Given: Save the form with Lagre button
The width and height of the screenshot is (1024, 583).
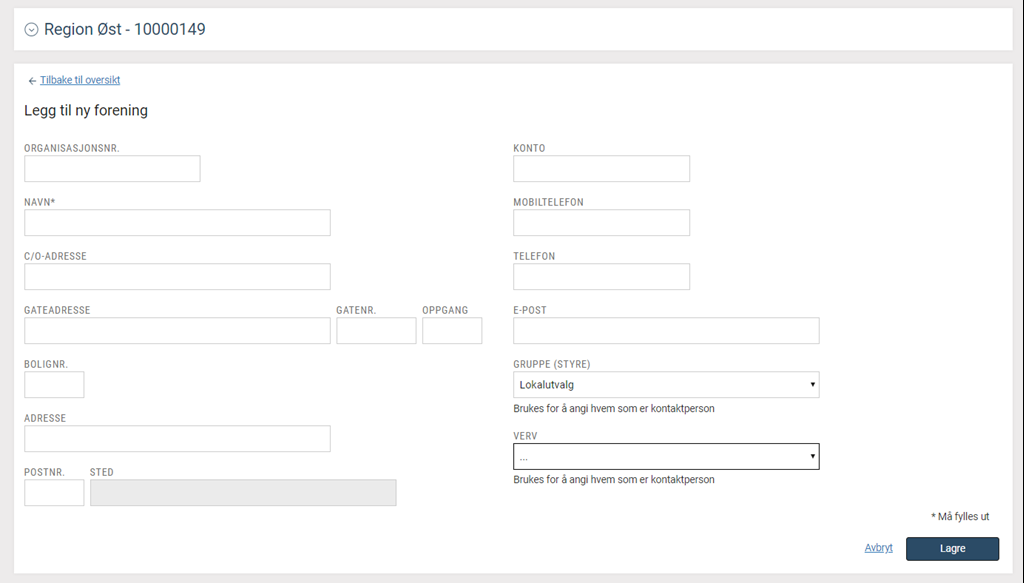Looking at the screenshot, I should coord(952,548).
